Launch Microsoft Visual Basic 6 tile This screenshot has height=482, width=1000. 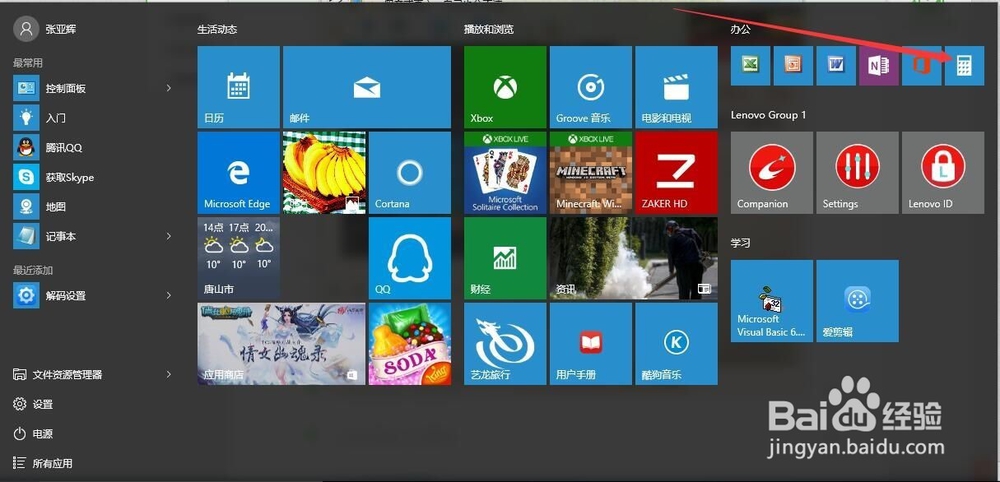coord(772,301)
